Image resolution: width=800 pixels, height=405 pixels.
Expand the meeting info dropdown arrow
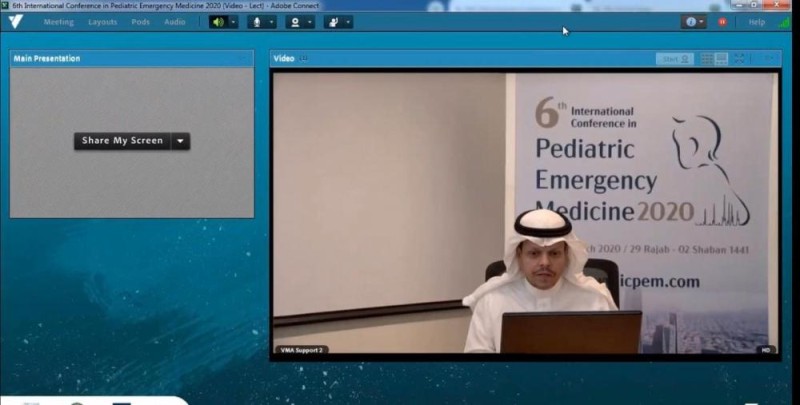[702, 22]
